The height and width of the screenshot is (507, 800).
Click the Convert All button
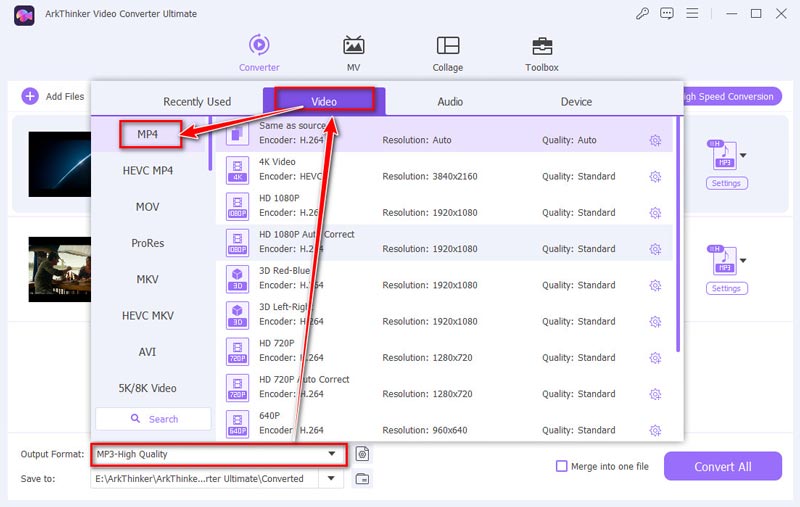(722, 466)
